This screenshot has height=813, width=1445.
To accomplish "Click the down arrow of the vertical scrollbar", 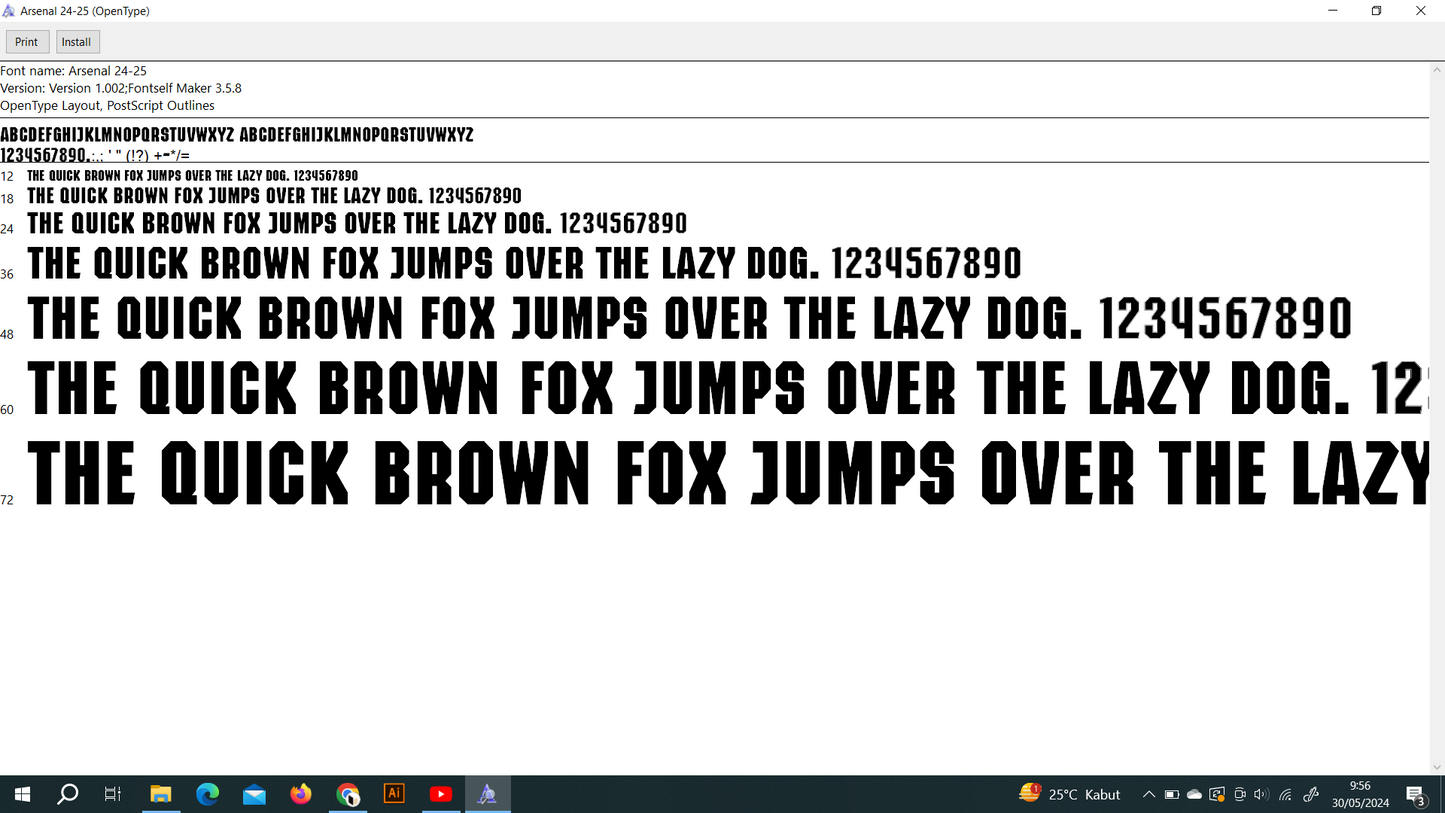I will (x=1437, y=767).
